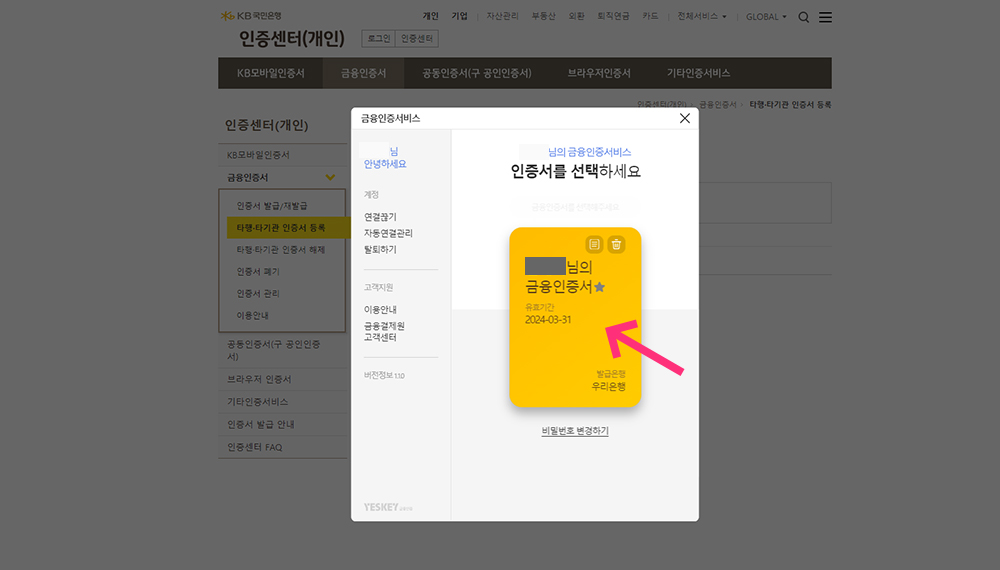Select 타행·타기관 인증서 해제 sidebar item
Viewport: 1000px width, 570px height.
pos(281,249)
